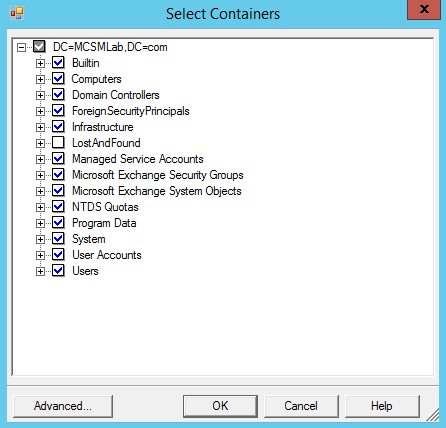The height and width of the screenshot is (428, 446).
Task: Click the Cancel button
Action: 301,406
